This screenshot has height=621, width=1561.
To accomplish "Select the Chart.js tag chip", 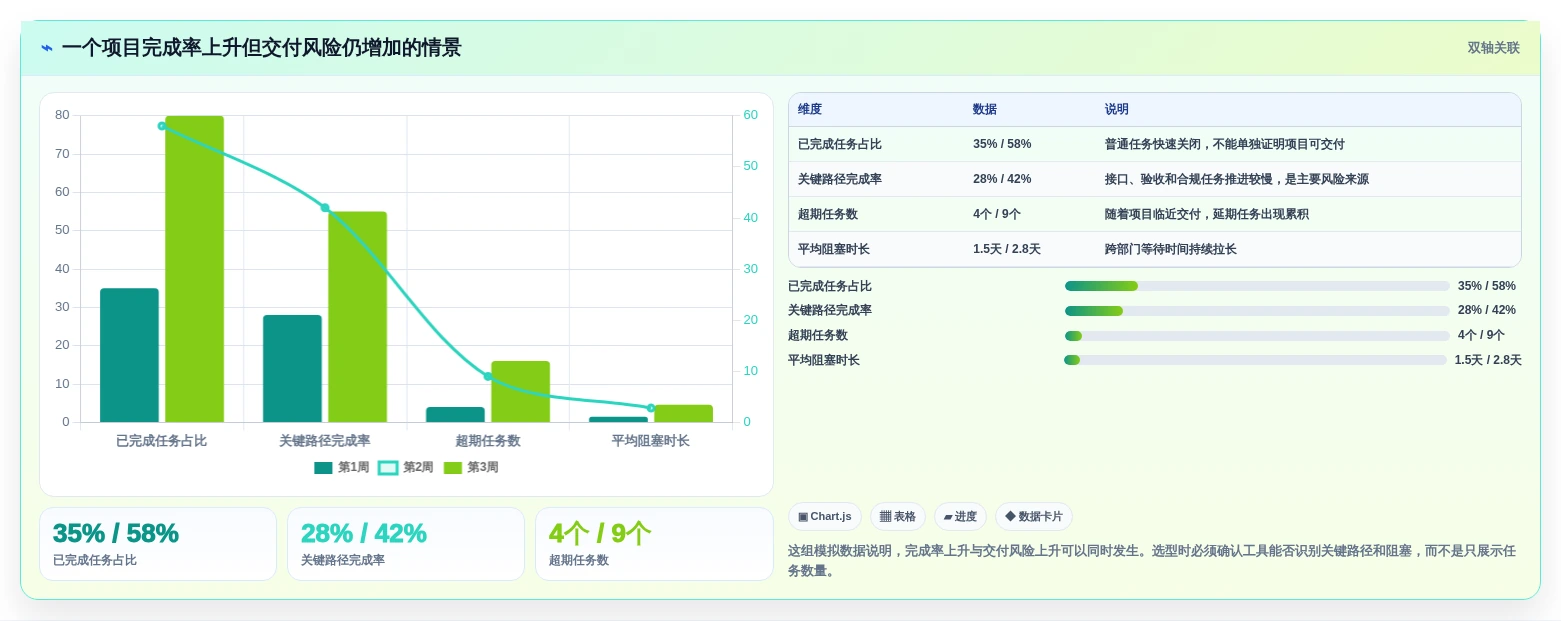I will point(825,516).
